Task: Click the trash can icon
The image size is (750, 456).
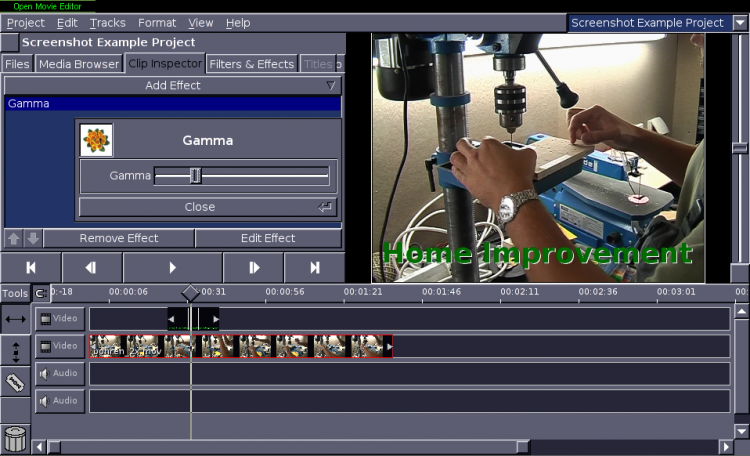Action: point(15,438)
